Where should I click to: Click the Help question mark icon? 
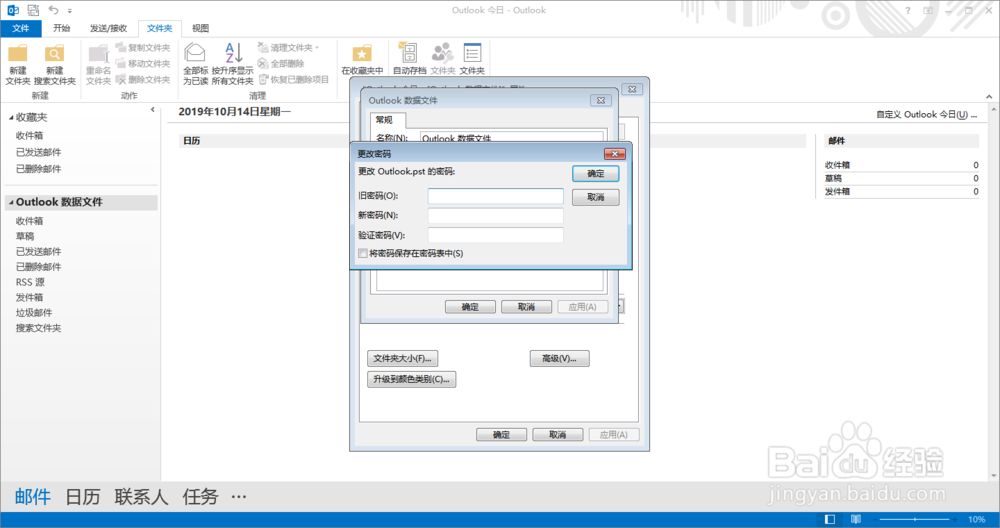[x=908, y=10]
